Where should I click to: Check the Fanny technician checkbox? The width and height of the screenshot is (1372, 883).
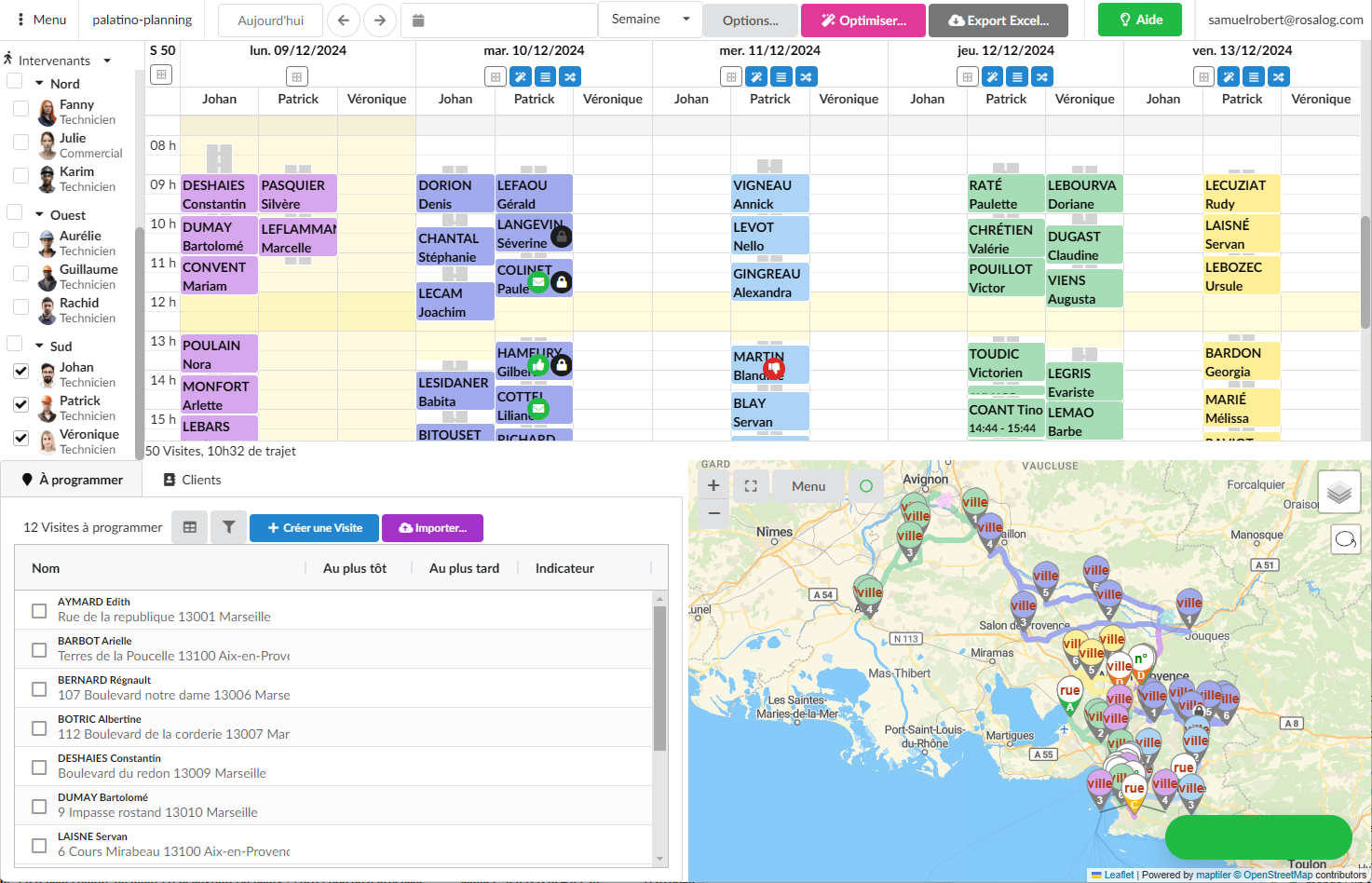coord(20,109)
